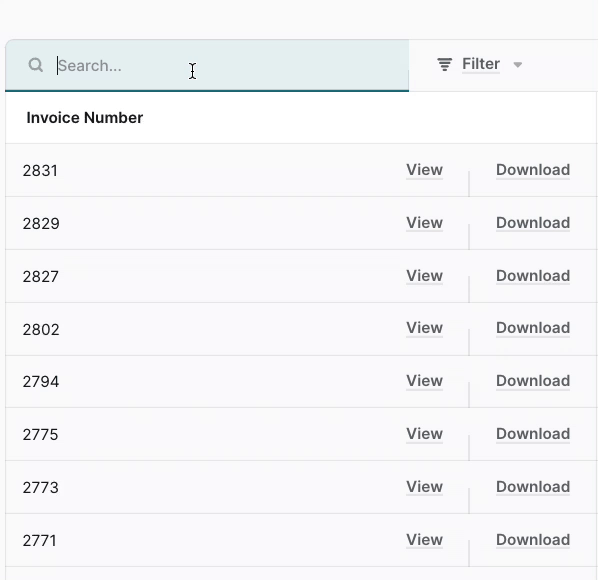
Task: Expand the Filter dropdown arrow
Action: (x=517, y=65)
